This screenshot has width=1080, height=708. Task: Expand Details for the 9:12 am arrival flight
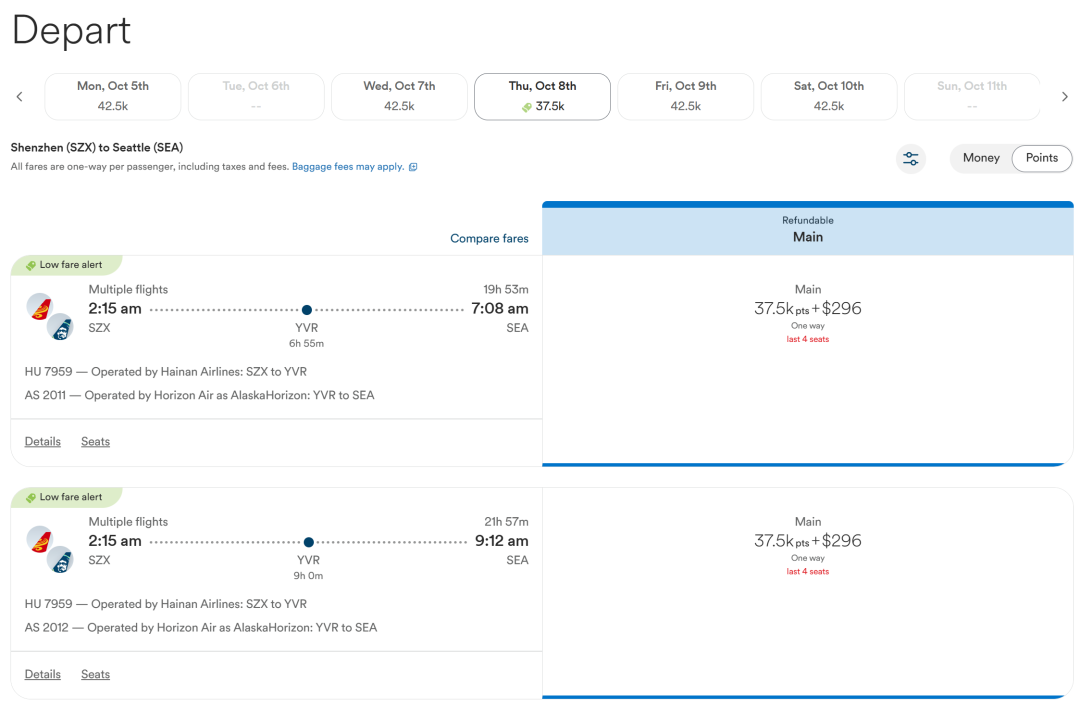43,674
